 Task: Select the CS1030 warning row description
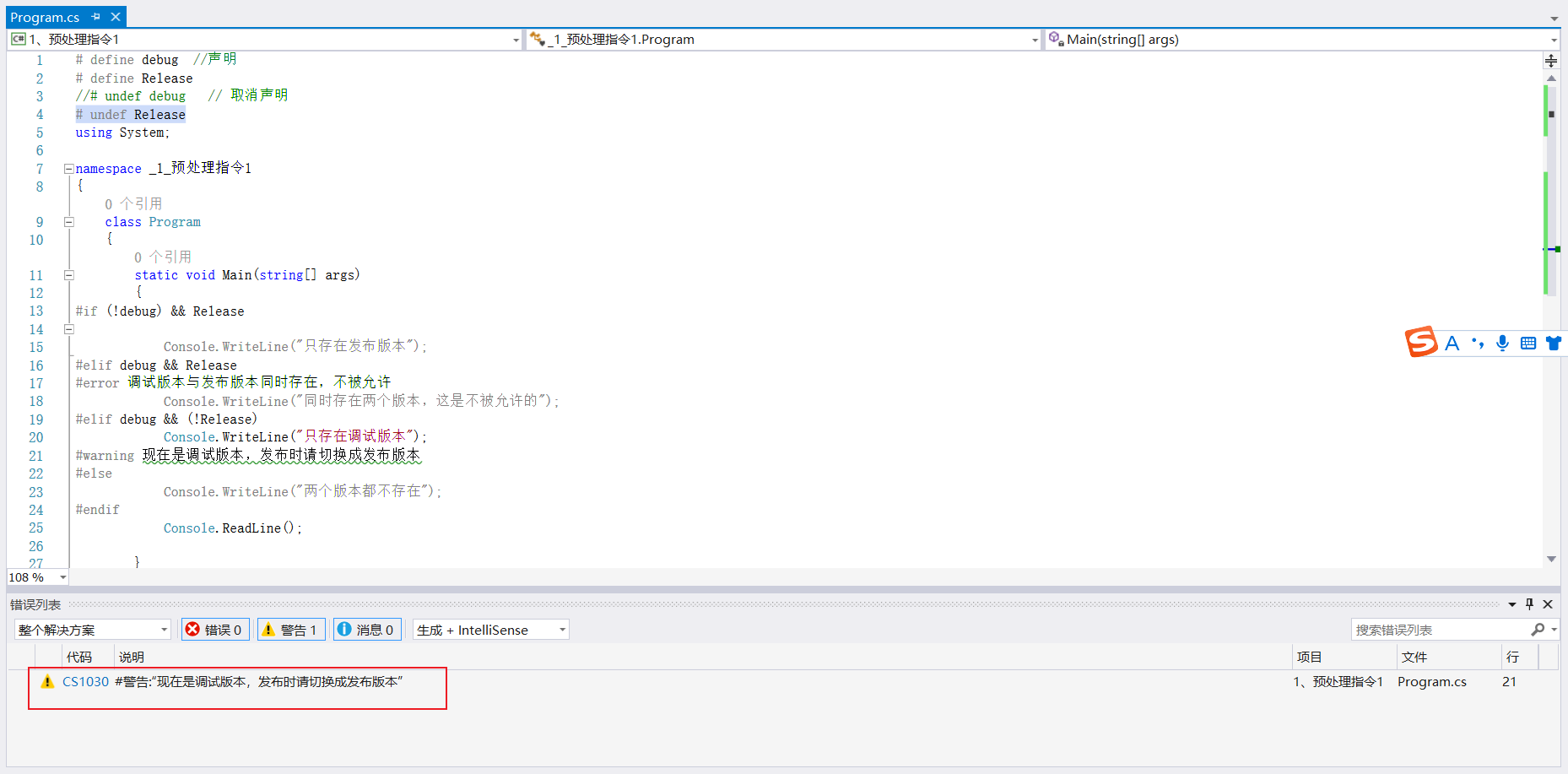259,682
